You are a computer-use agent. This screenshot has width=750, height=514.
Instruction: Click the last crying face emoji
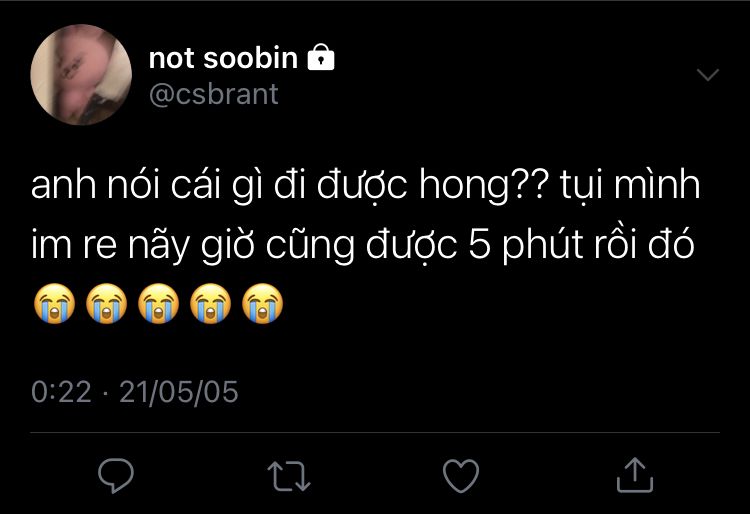(x=261, y=303)
